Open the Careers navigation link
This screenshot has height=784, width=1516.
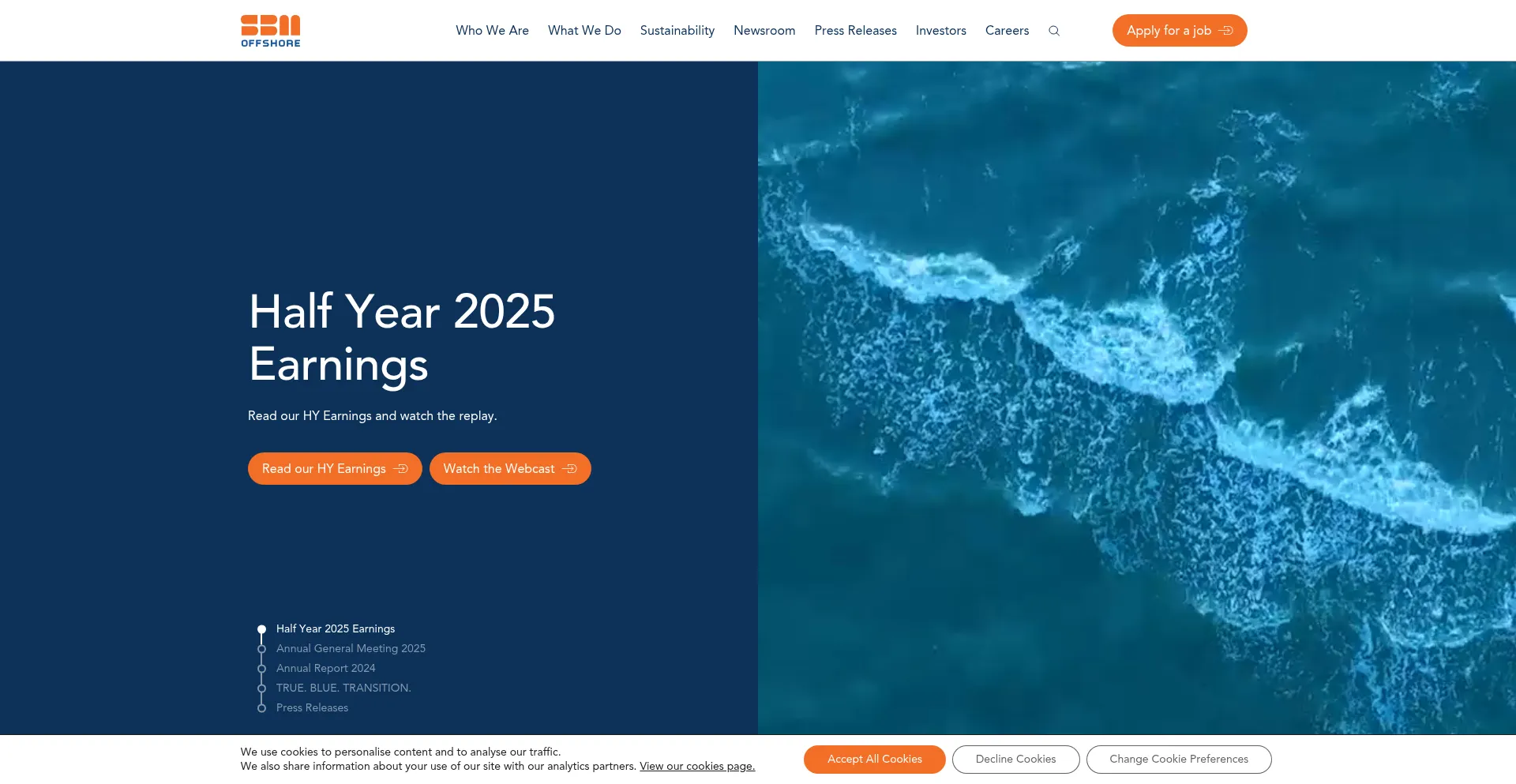1007,31
